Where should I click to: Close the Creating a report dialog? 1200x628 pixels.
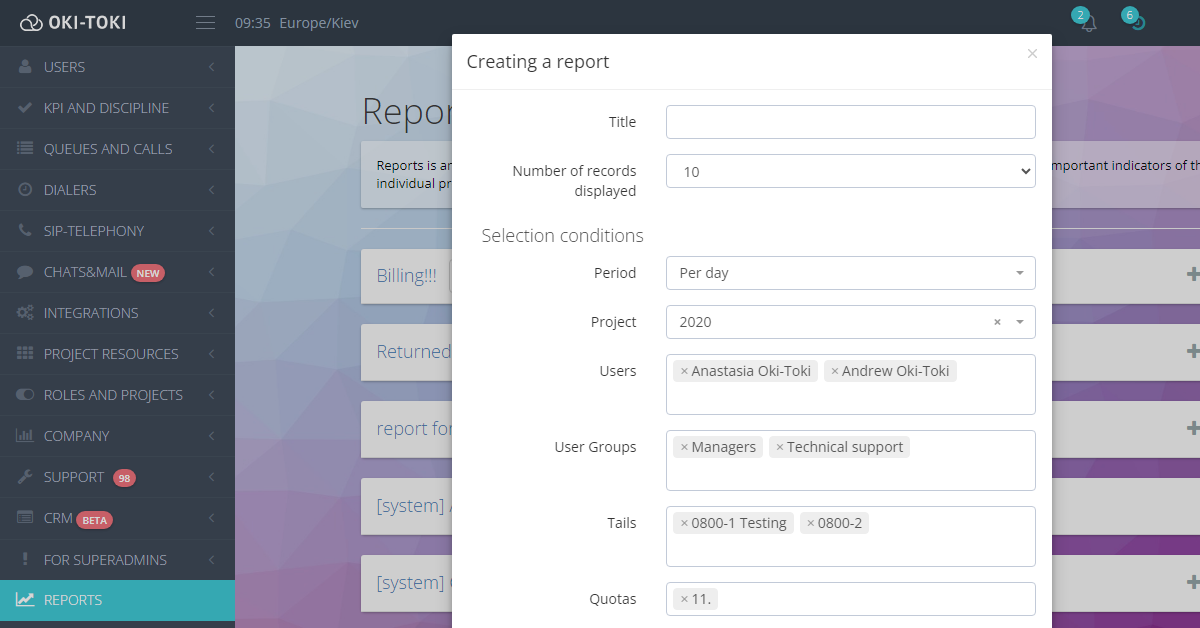point(1032,54)
